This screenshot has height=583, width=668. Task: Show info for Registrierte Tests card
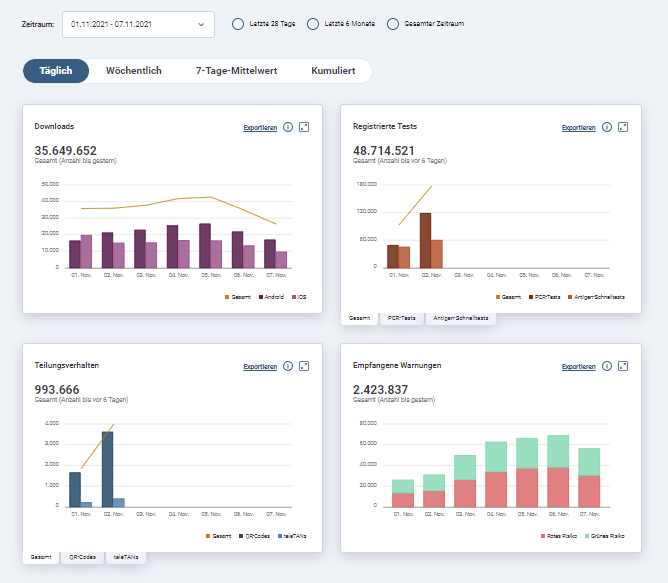pyautogui.click(x=607, y=127)
